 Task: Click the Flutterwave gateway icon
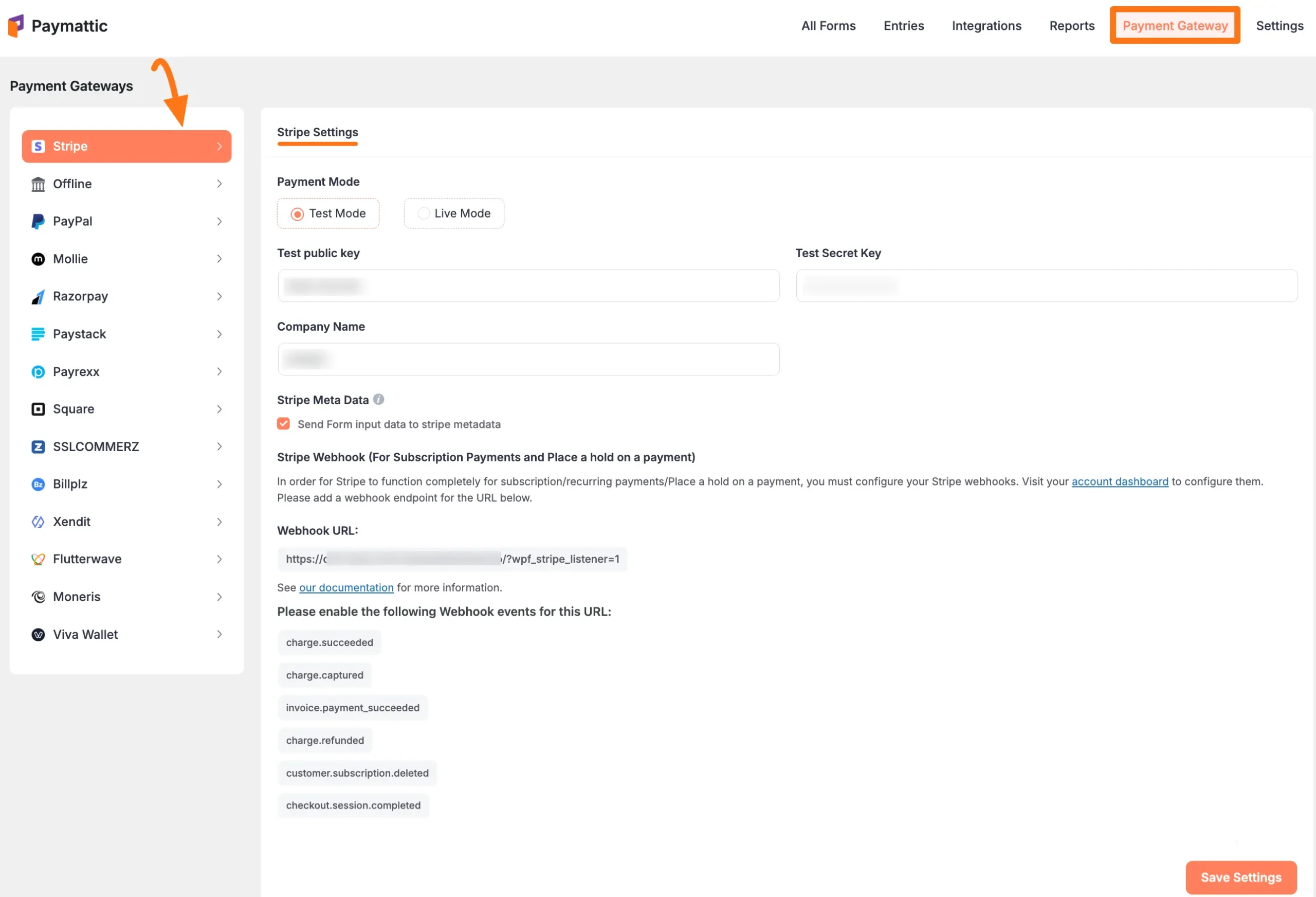38,559
